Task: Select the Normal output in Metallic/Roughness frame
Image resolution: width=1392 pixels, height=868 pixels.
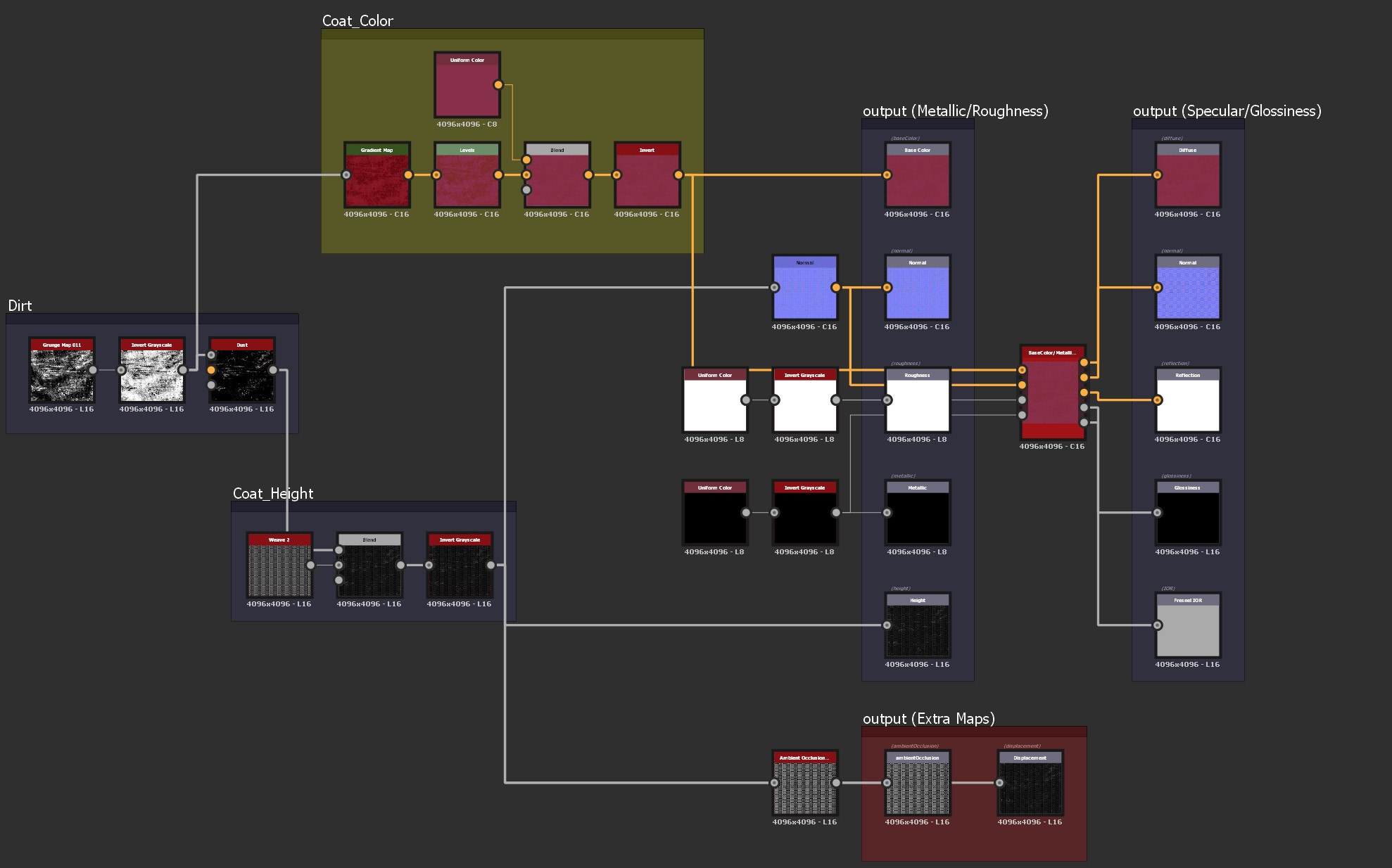Action: [918, 287]
